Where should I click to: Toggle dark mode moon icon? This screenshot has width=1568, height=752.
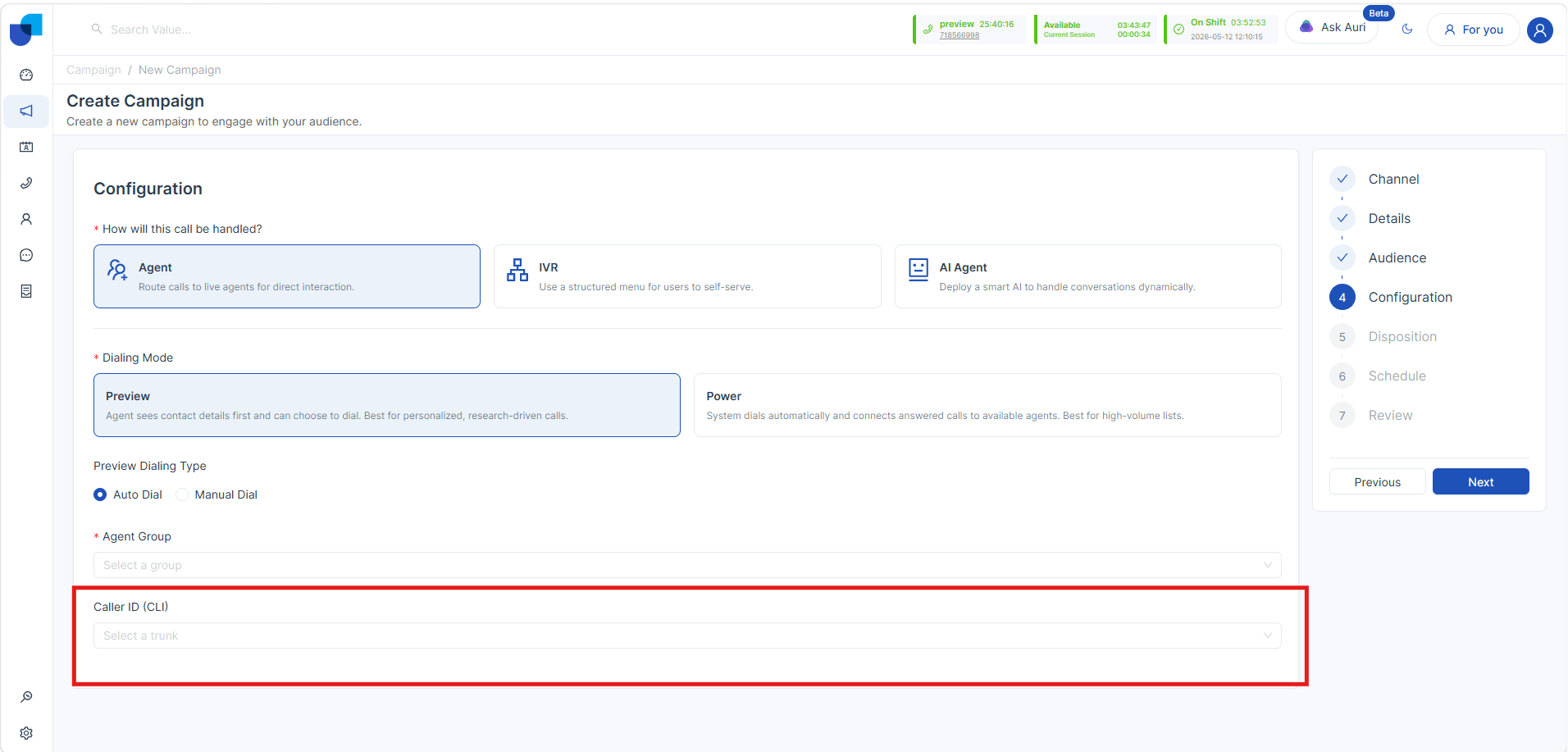point(1407,29)
